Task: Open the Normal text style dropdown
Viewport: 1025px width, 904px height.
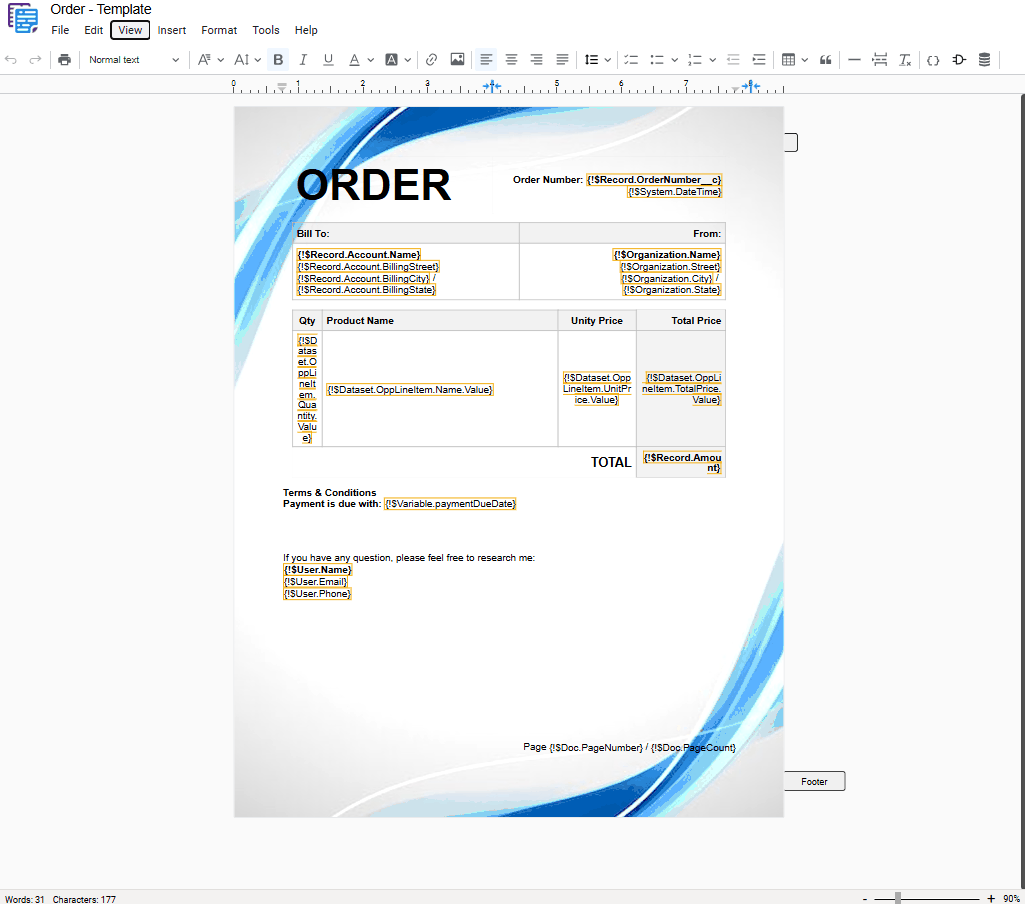Action: [x=133, y=59]
